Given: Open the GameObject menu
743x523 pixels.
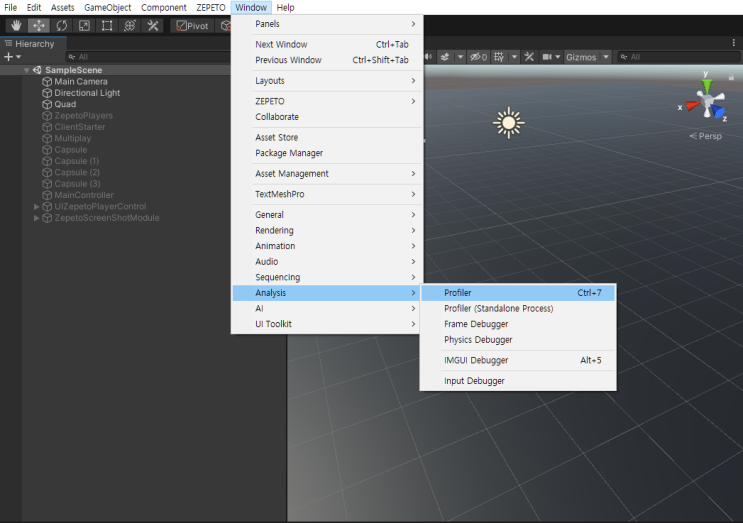Looking at the screenshot, I should pos(108,8).
